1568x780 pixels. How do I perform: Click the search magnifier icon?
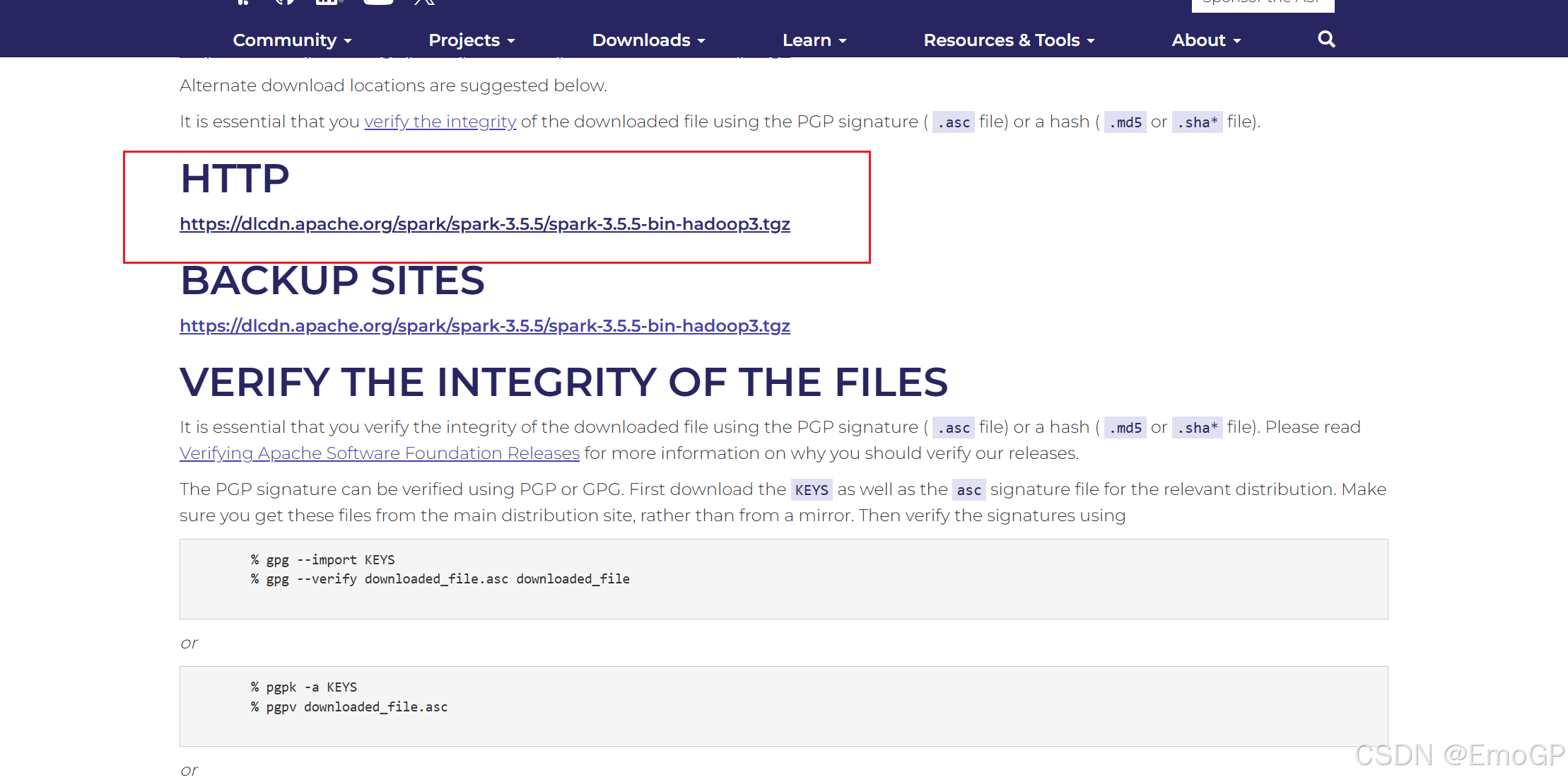tap(1326, 40)
